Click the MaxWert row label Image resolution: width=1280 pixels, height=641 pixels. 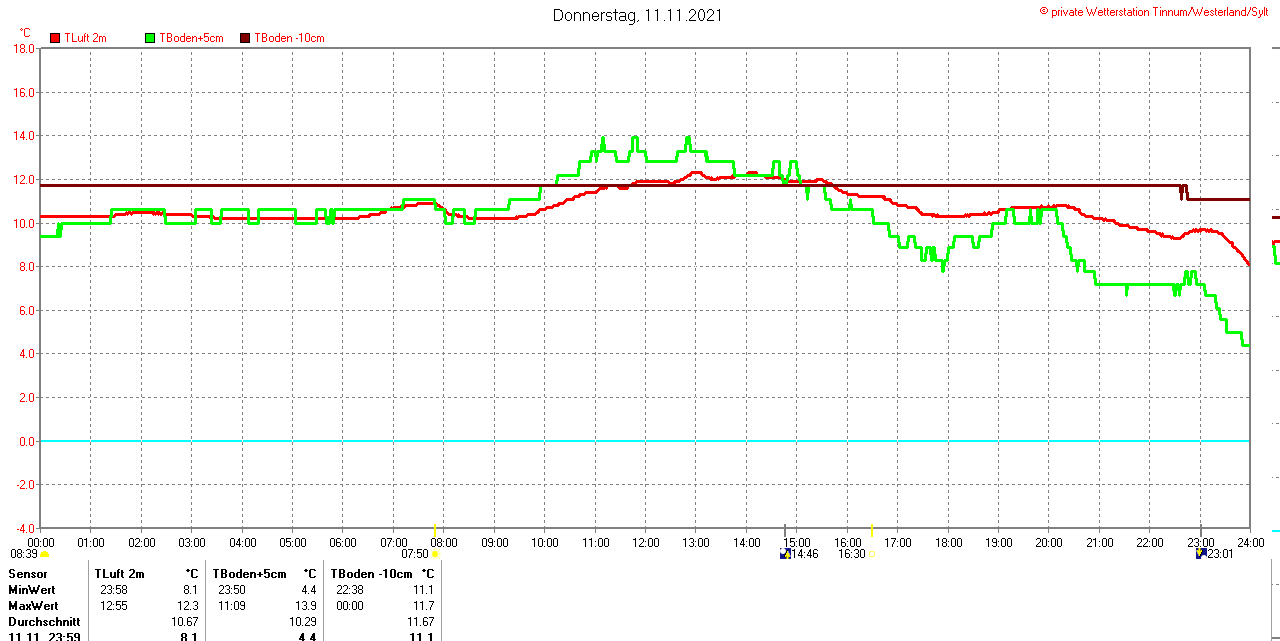click(34, 606)
